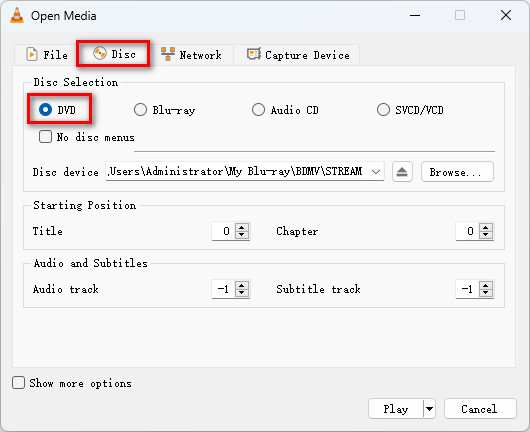Click the Chapter number field
Image resolution: width=530 pixels, height=432 pixels.
click(467, 231)
